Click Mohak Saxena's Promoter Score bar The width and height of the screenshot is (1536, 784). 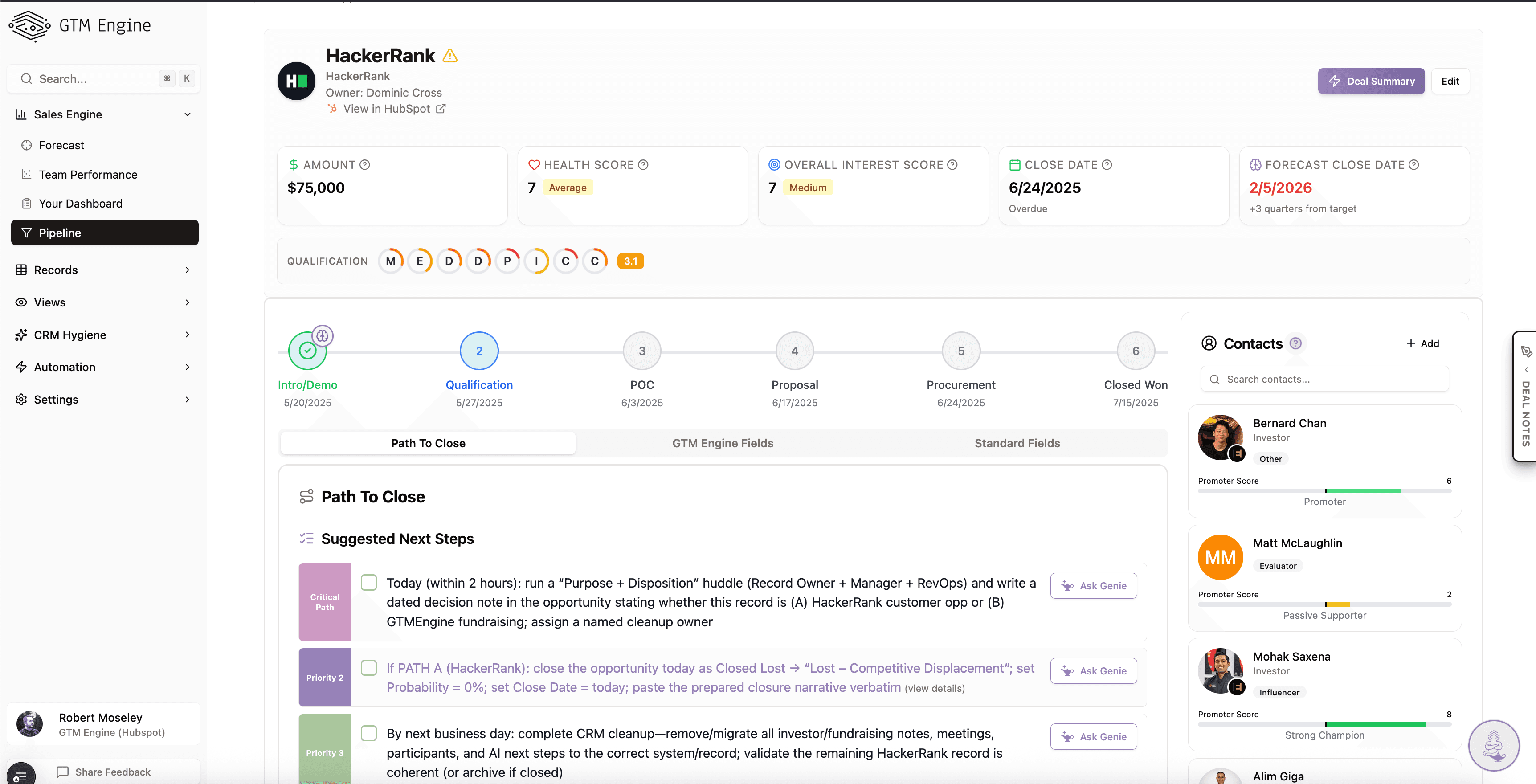tap(1324, 724)
